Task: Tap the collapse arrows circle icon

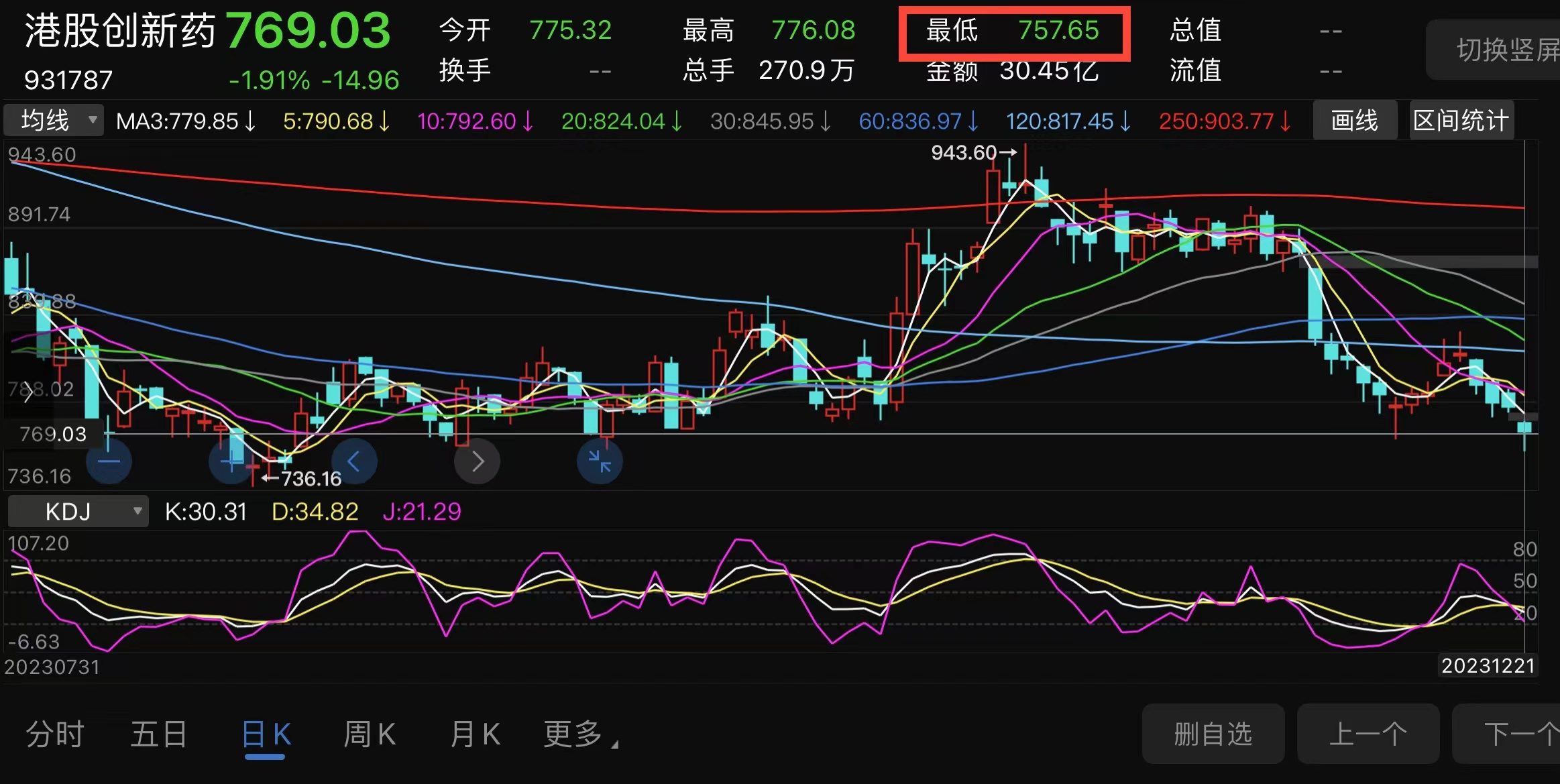Action: point(600,461)
